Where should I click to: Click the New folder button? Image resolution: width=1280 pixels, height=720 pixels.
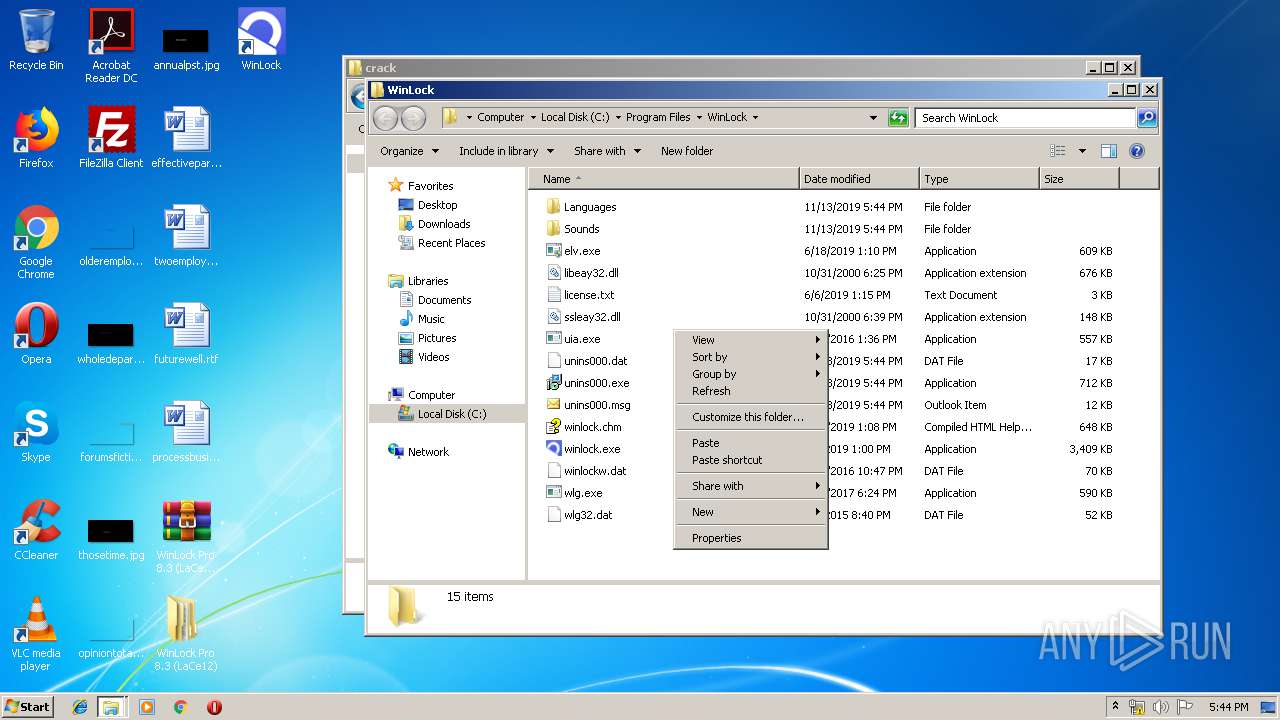pyautogui.click(x=687, y=151)
